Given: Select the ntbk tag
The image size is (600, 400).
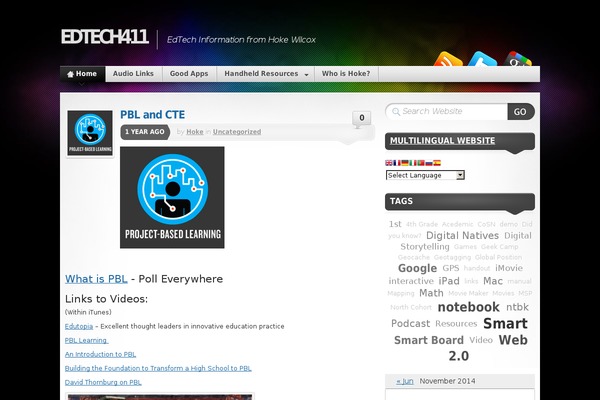Looking at the screenshot, I should pos(517,307).
